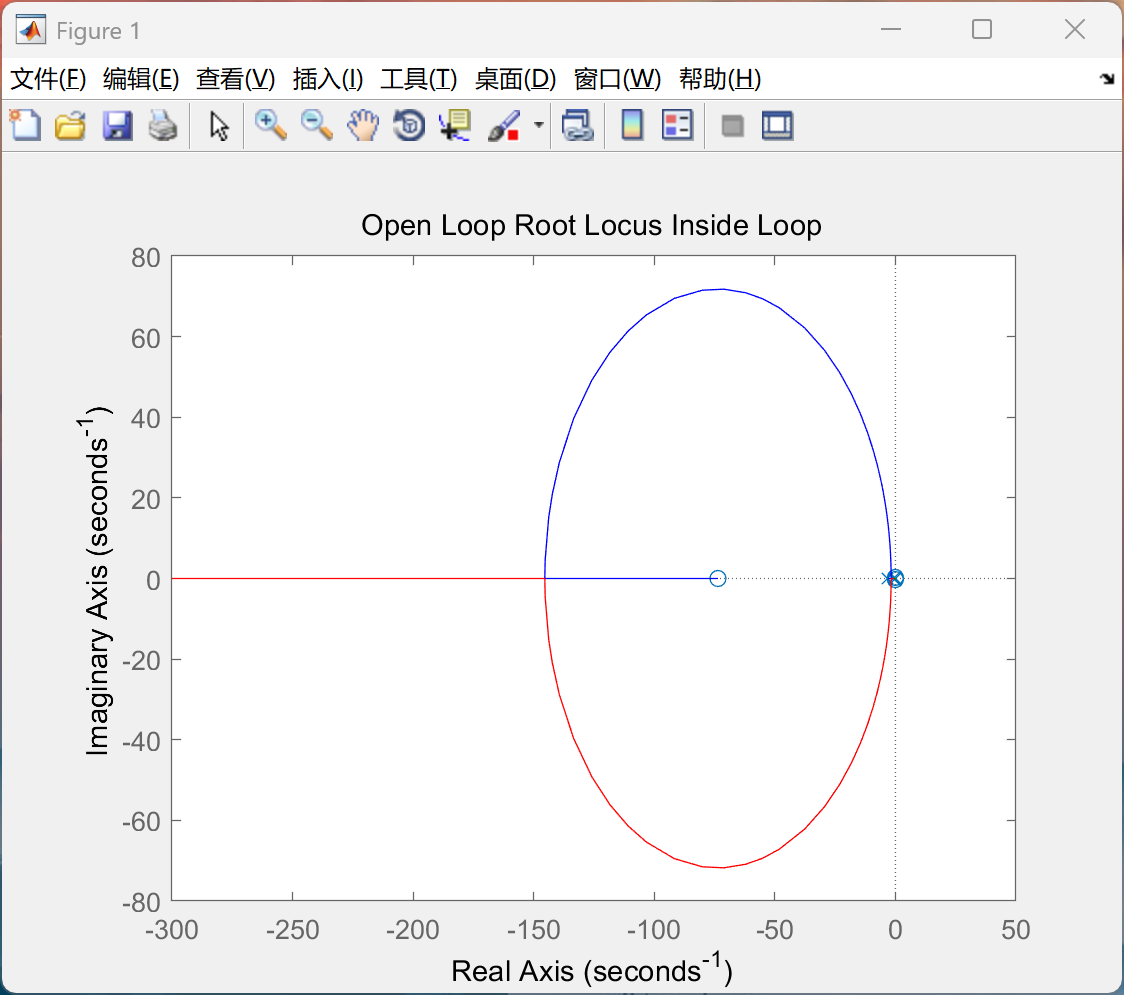The height and width of the screenshot is (995, 1124).
Task: Click the -150 x-axis tick label
Action: (x=533, y=930)
